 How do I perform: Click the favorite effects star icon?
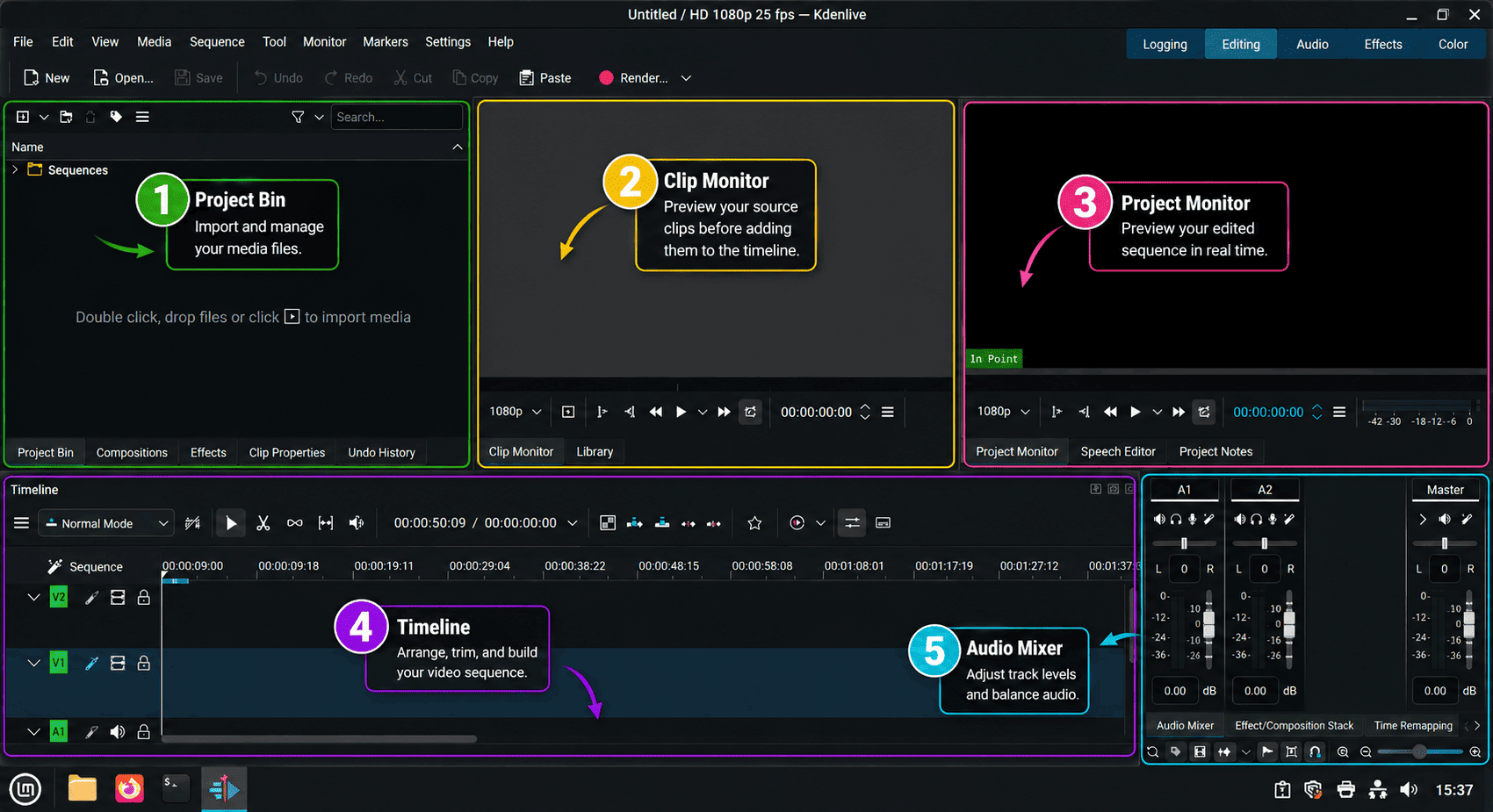click(754, 523)
